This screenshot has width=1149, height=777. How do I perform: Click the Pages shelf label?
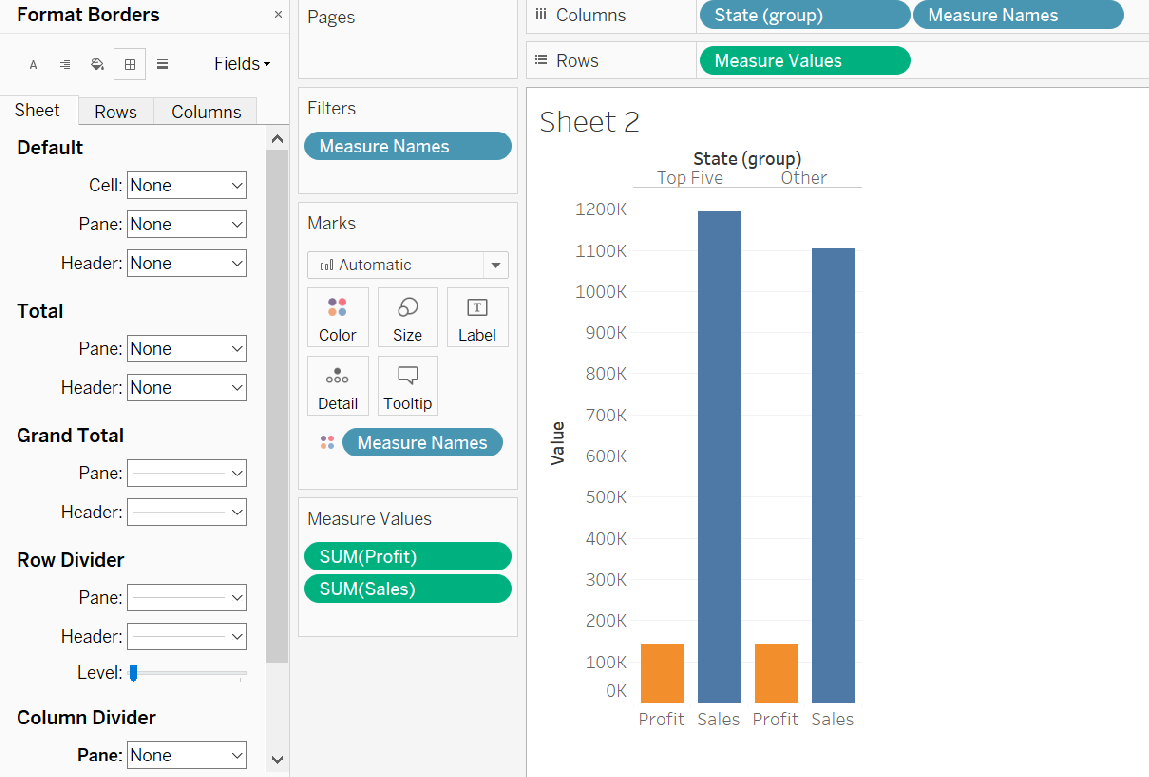point(331,18)
